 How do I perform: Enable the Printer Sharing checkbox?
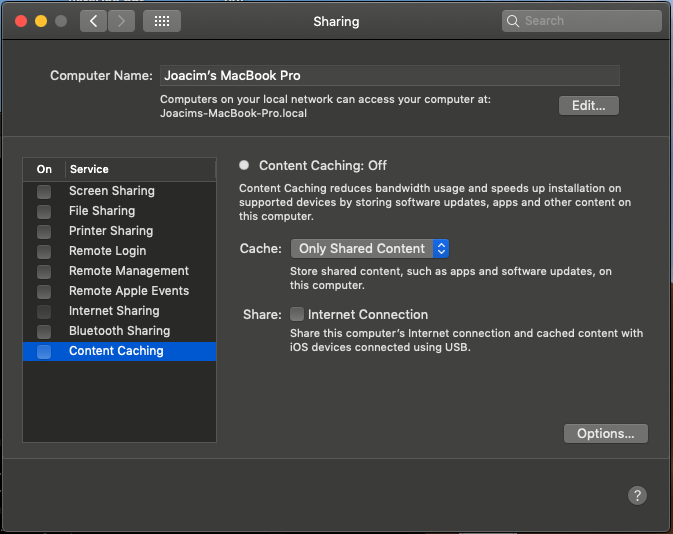44,231
